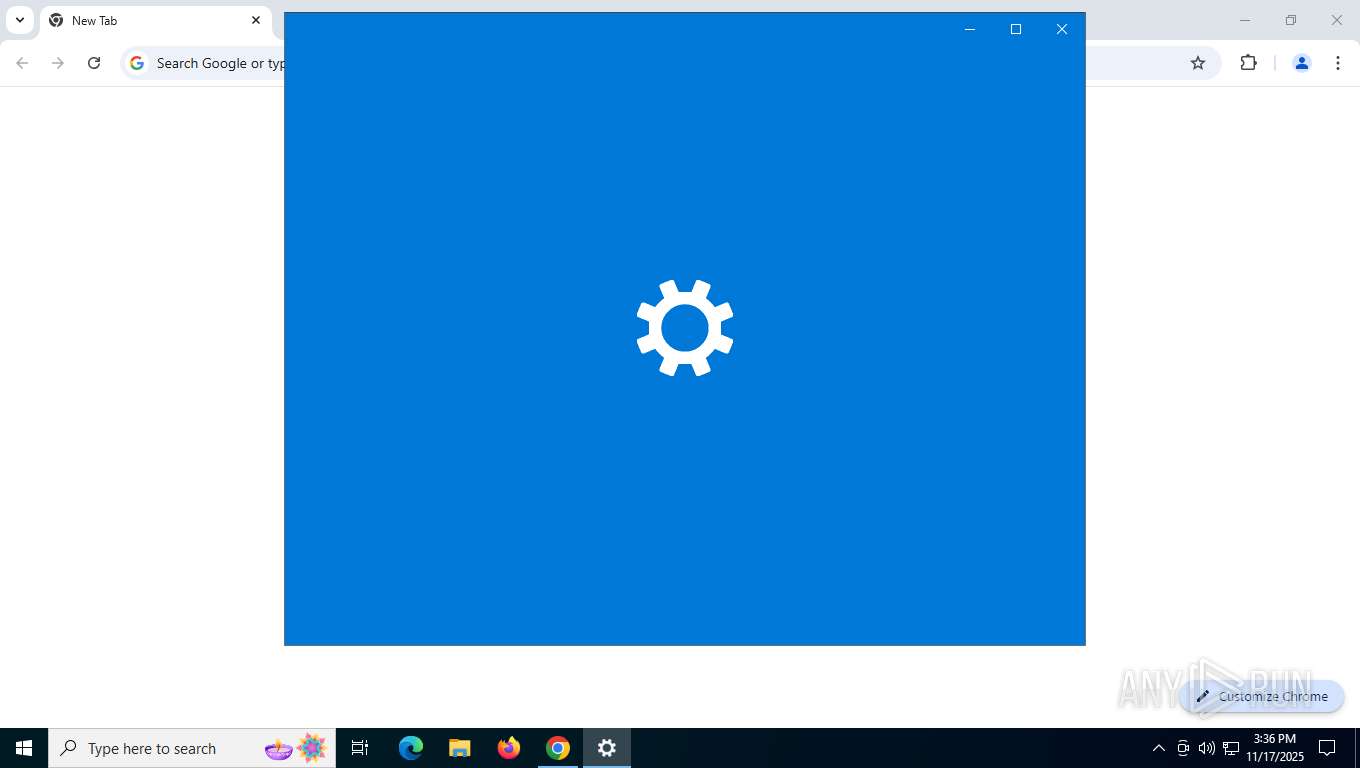Open Chrome's Extensions puzzle icon
Screen dimensions: 1360x768
1248,63
